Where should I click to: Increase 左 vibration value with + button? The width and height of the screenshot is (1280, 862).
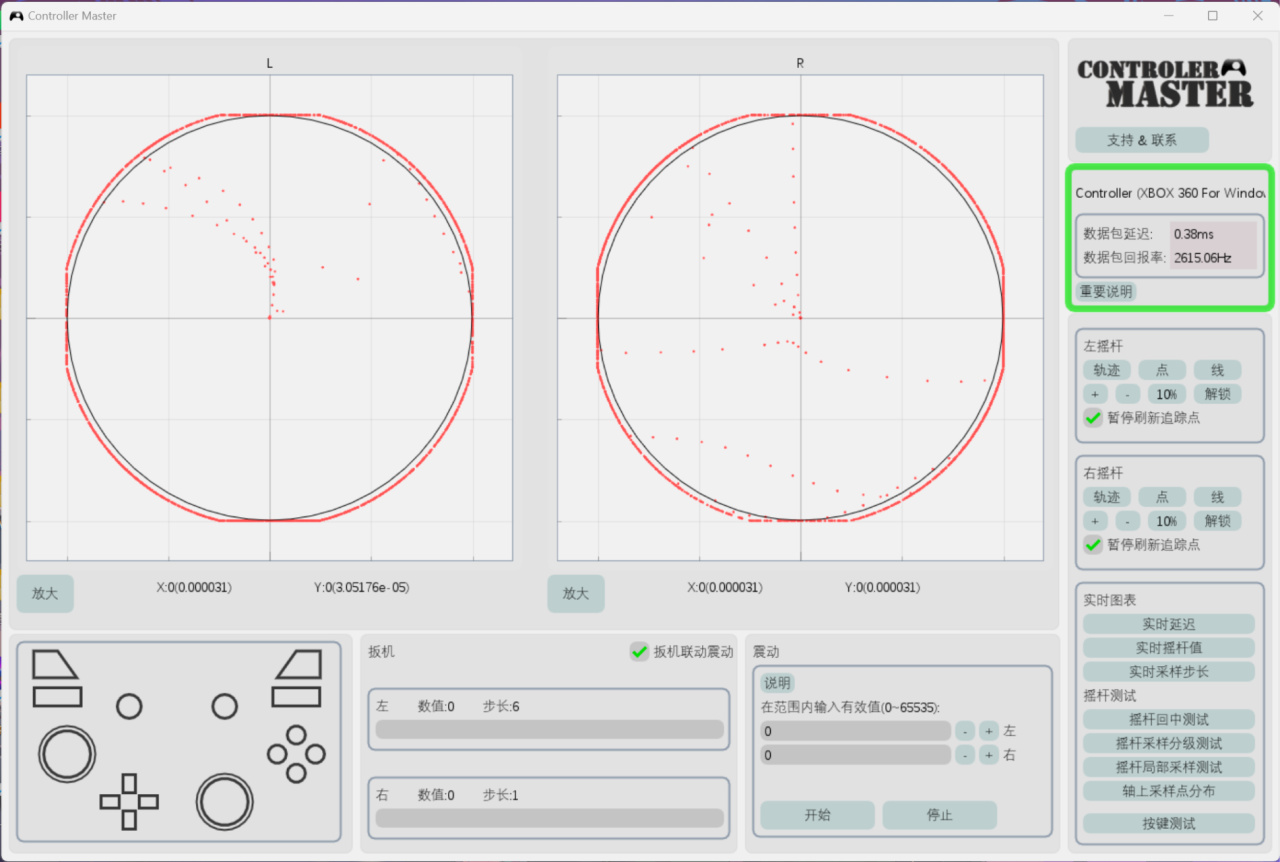click(989, 731)
